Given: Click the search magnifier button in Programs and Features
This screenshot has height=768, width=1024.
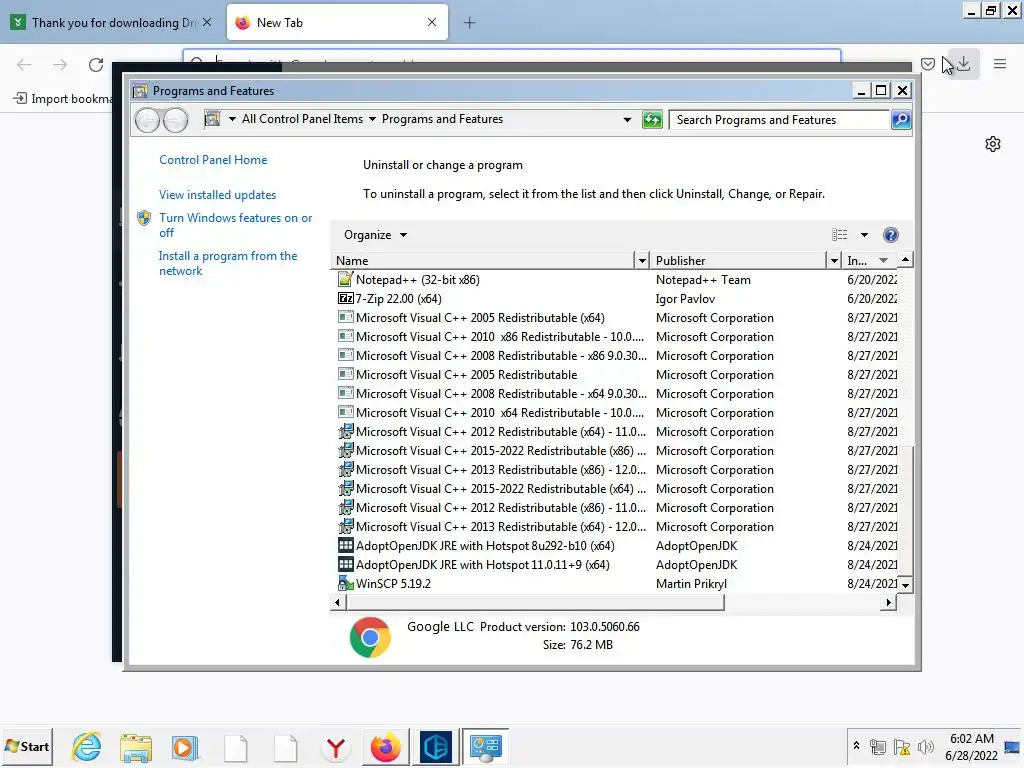Looking at the screenshot, I should pyautogui.click(x=901, y=120).
